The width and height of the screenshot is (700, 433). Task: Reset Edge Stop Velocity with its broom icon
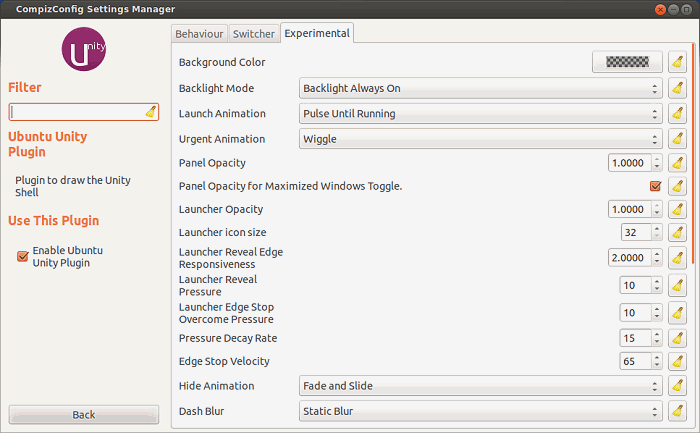click(677, 361)
